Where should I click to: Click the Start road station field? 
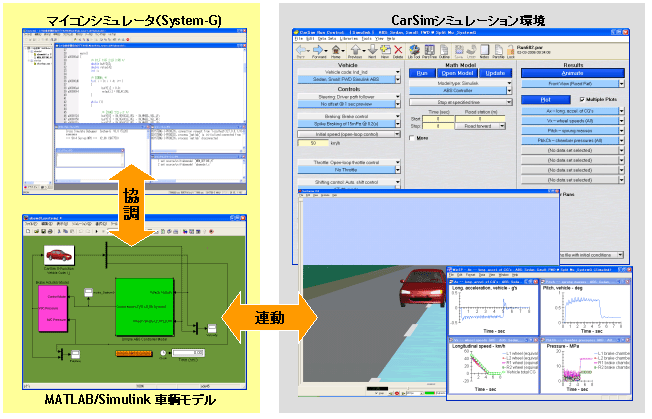(479, 119)
